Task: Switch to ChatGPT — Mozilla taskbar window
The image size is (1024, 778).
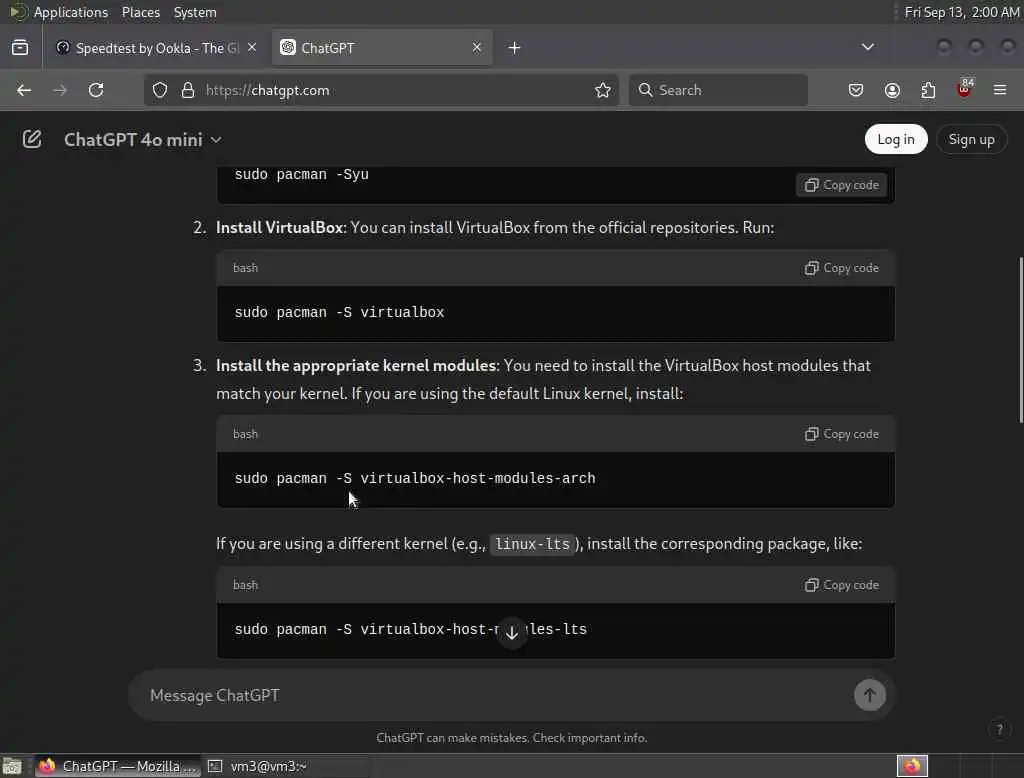Action: [118, 766]
